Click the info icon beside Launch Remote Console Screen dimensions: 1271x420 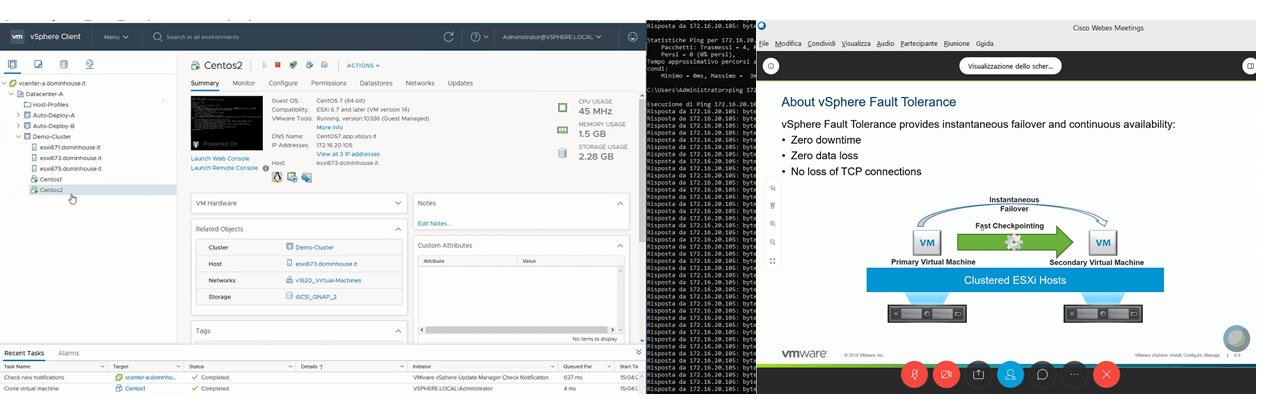265,168
